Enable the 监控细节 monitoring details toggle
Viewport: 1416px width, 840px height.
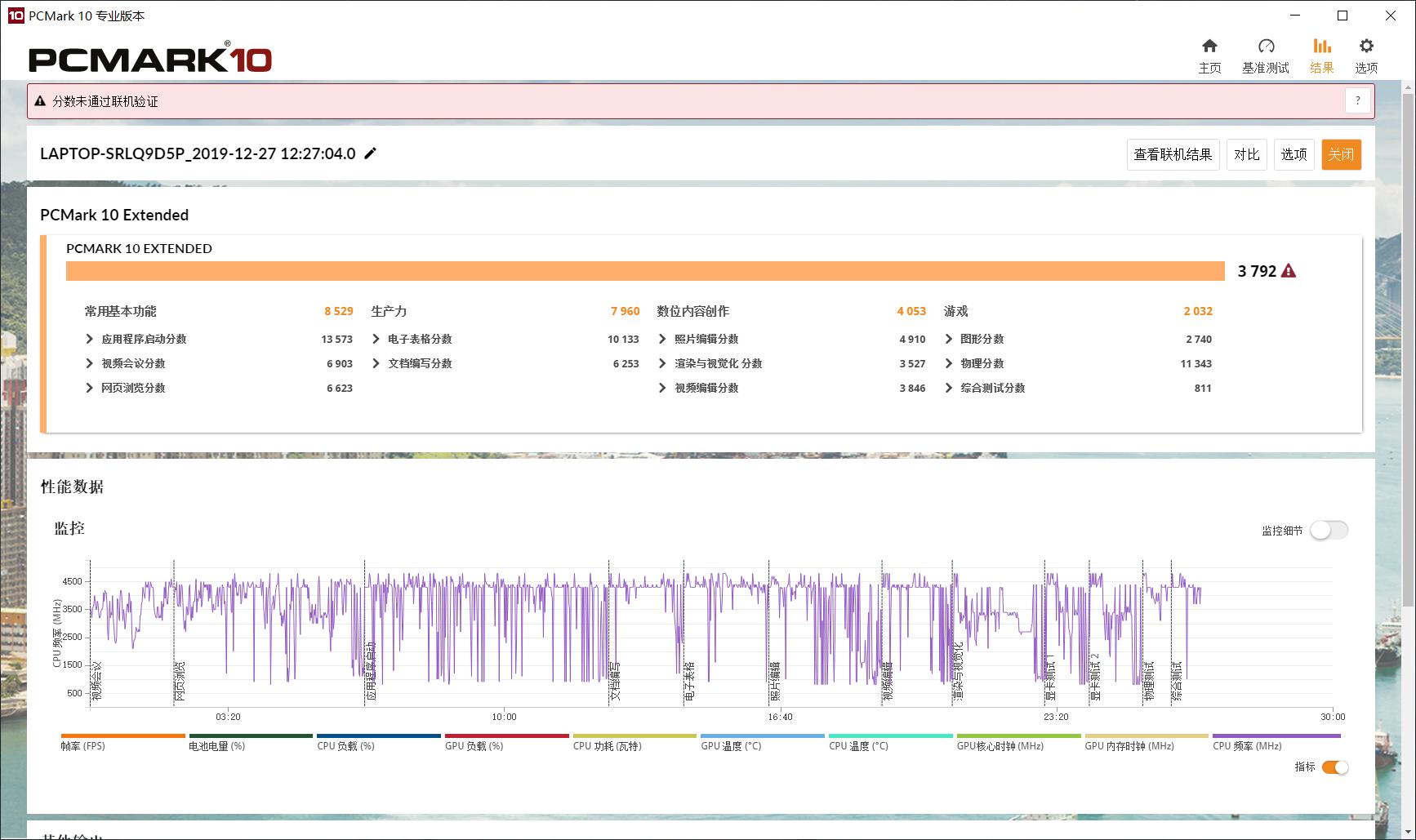coord(1329,530)
